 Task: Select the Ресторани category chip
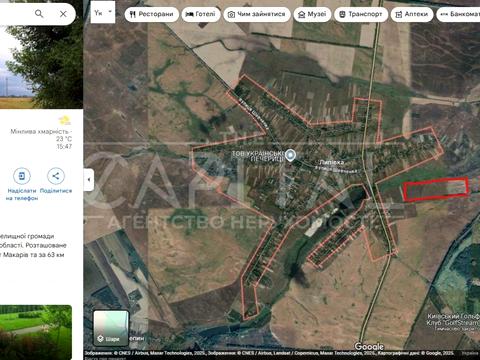point(152,14)
